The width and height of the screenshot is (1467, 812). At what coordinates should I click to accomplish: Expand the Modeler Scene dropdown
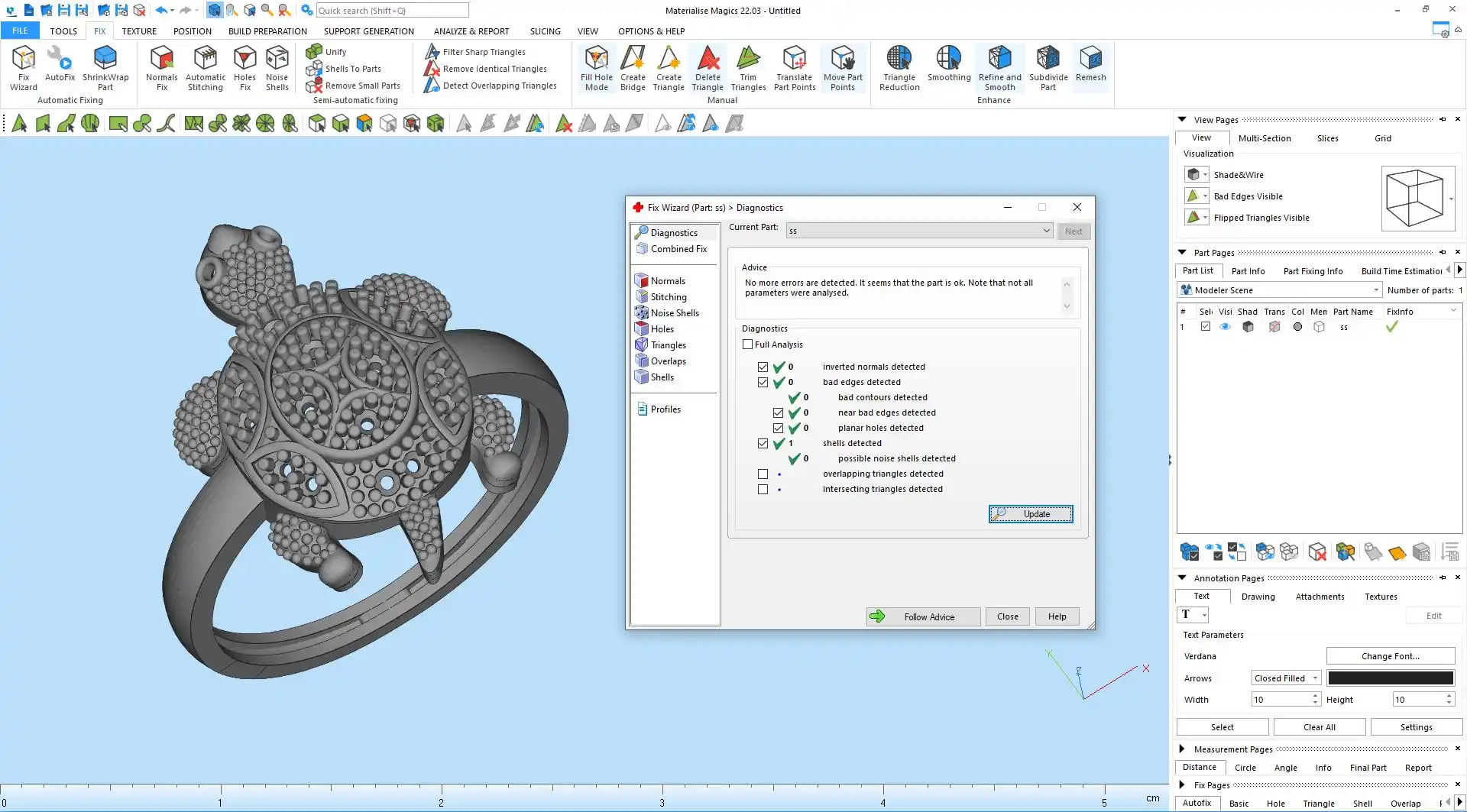click(x=1376, y=290)
